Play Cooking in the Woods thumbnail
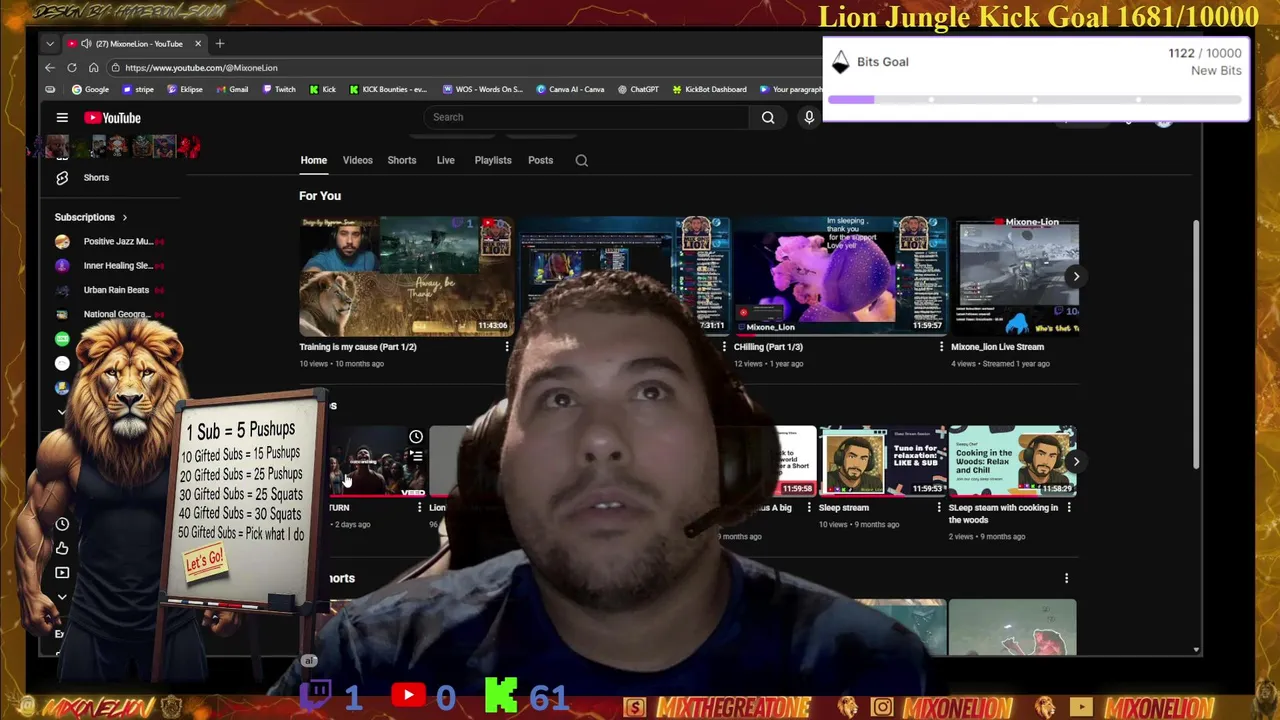The width and height of the screenshot is (1280, 720). point(1012,461)
